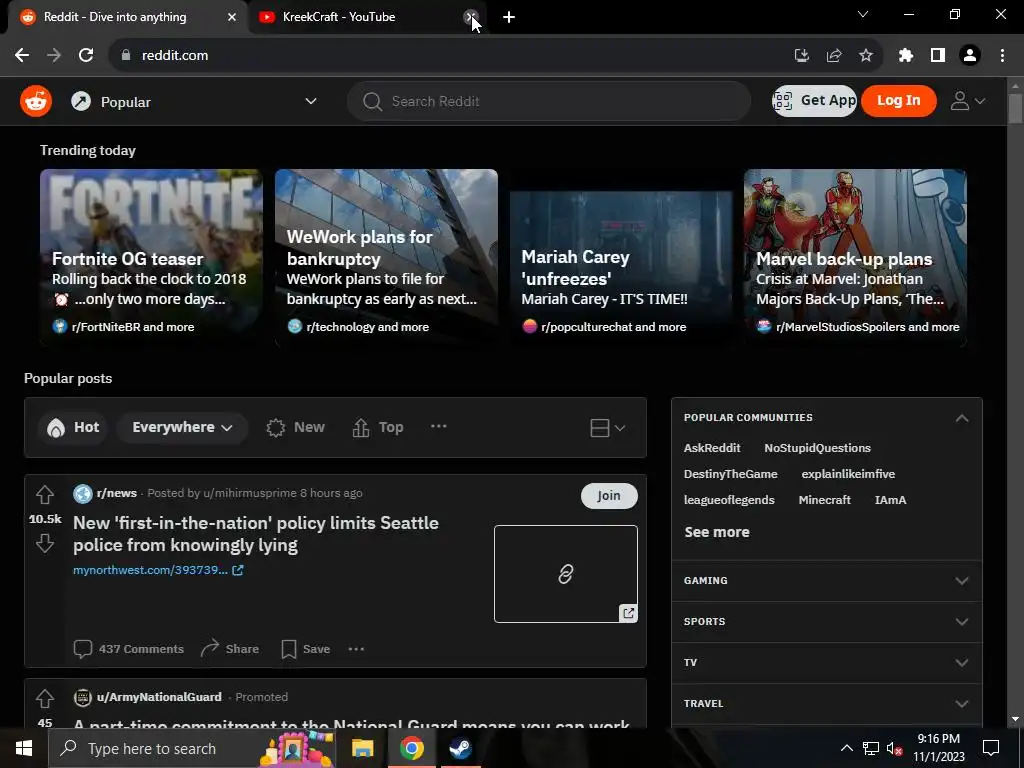Open a new browser tab
Image resolution: width=1024 pixels, height=768 pixels.
[509, 18]
